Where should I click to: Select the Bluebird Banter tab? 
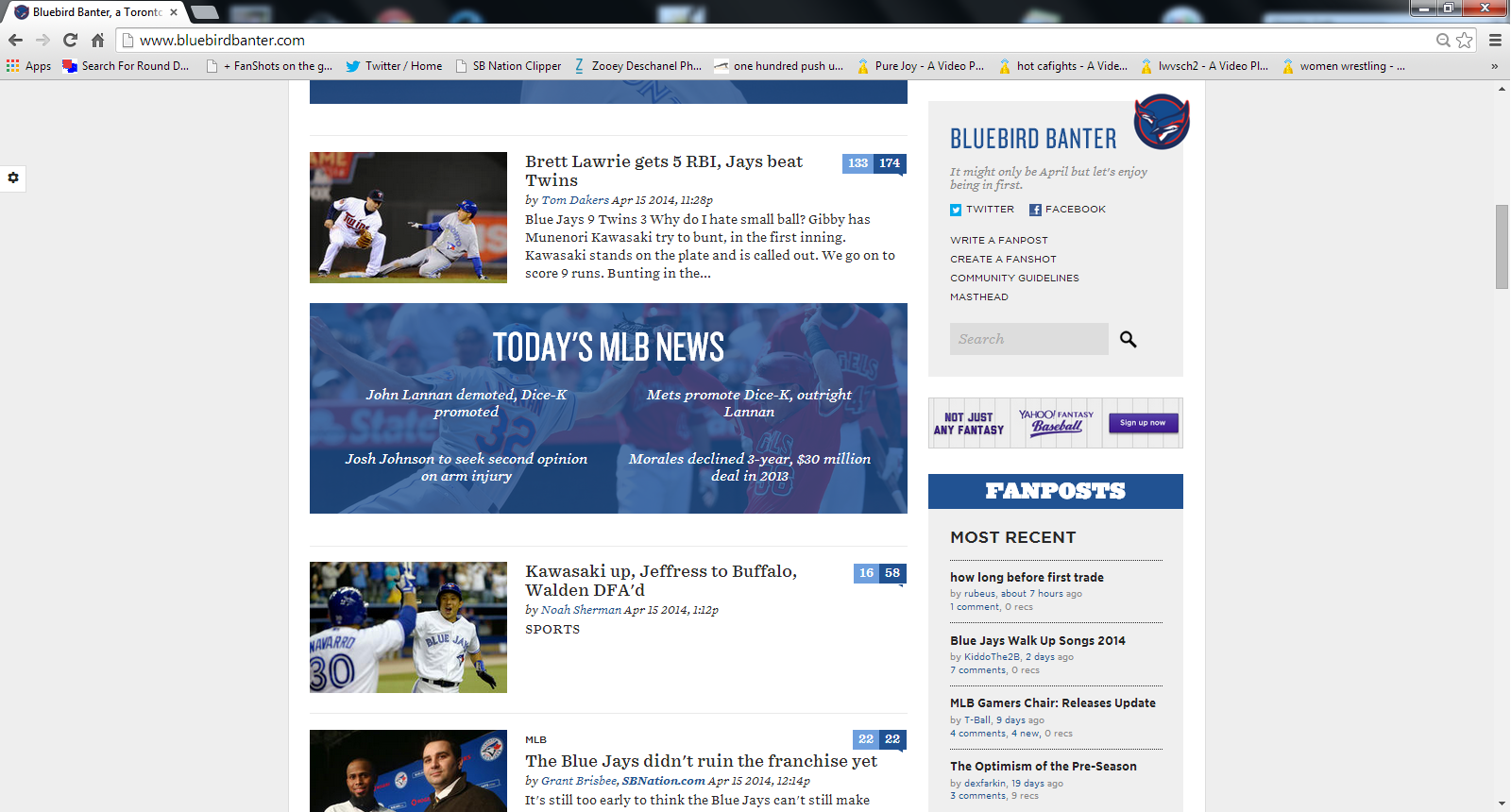click(x=94, y=12)
